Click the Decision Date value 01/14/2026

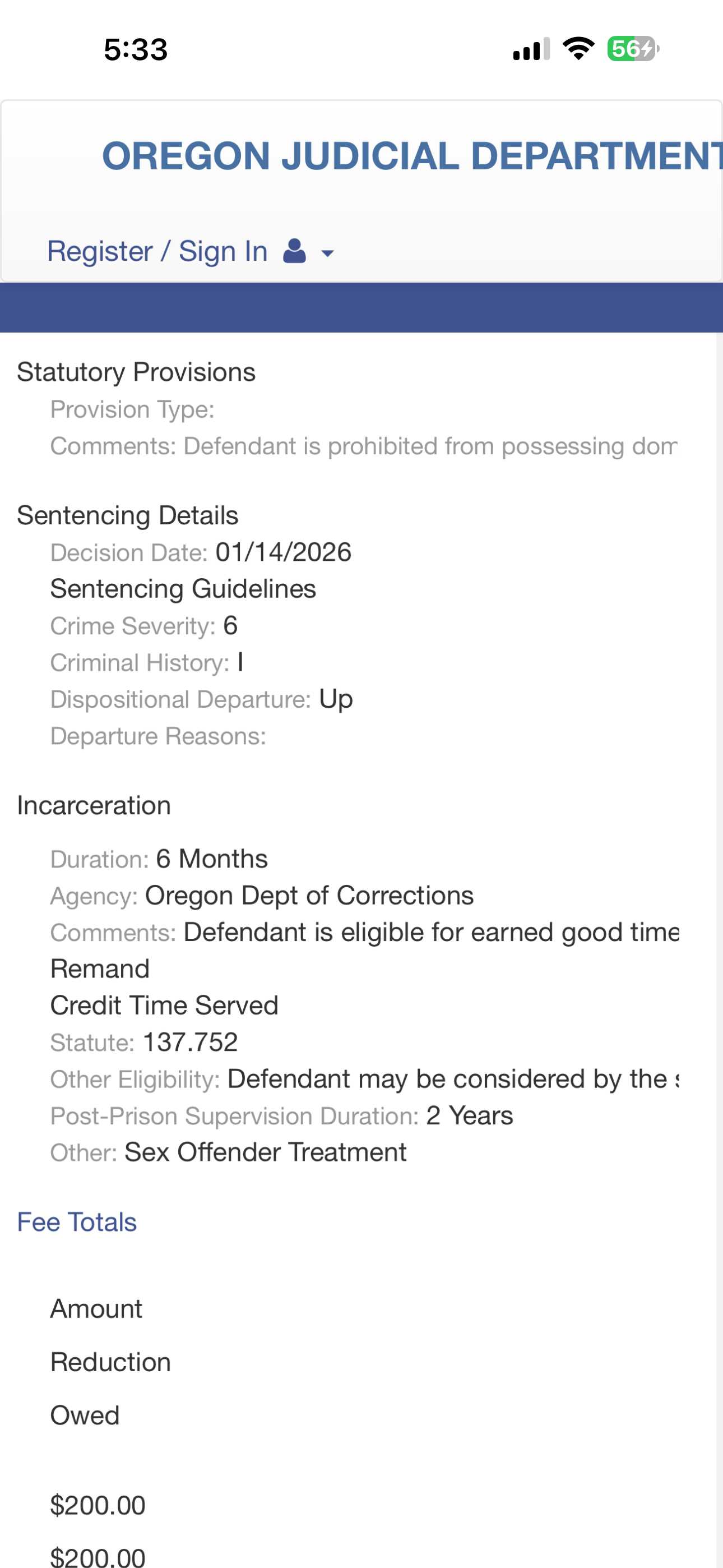[284, 552]
